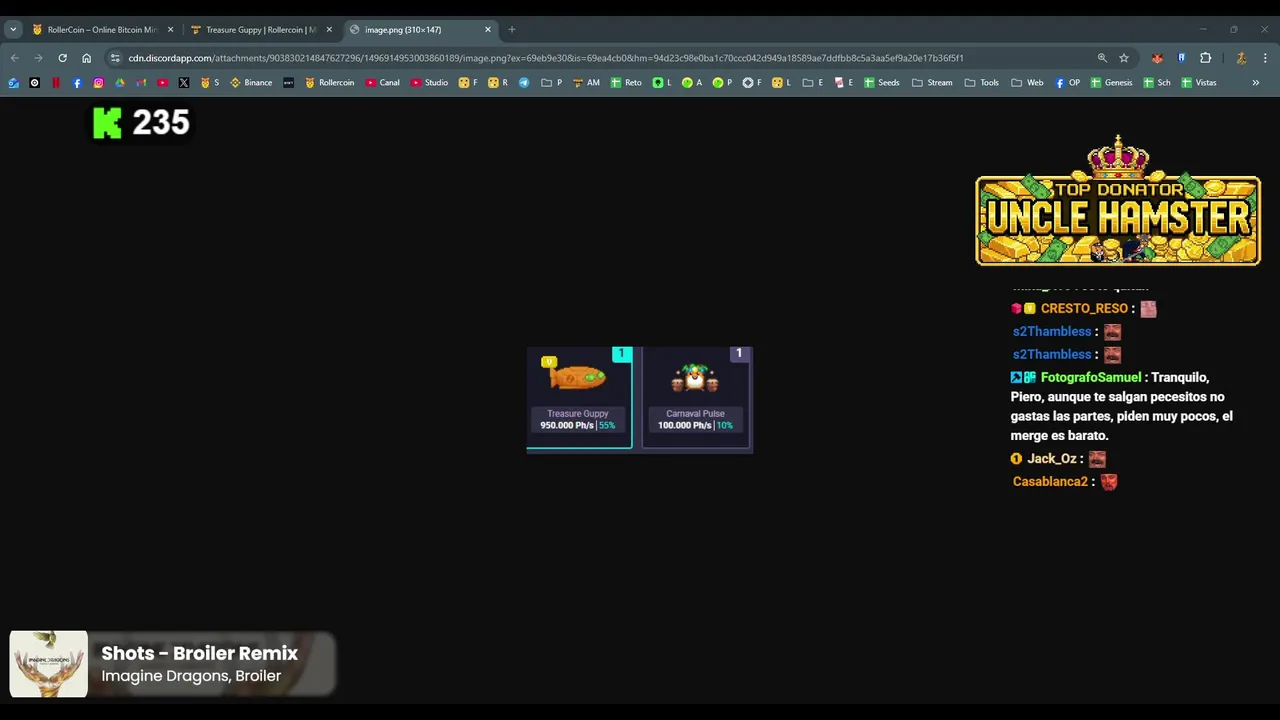Go back to previous page
This screenshot has width=1280, height=720.
[x=14, y=58]
